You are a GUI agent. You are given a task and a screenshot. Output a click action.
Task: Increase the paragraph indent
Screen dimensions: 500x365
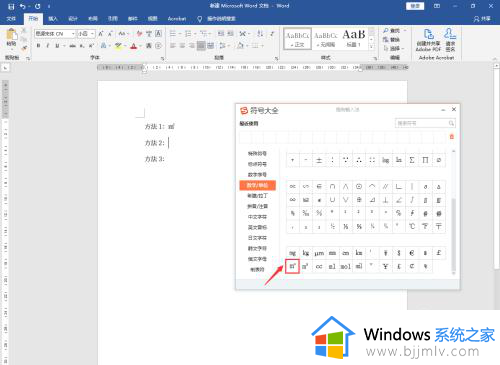(230, 34)
